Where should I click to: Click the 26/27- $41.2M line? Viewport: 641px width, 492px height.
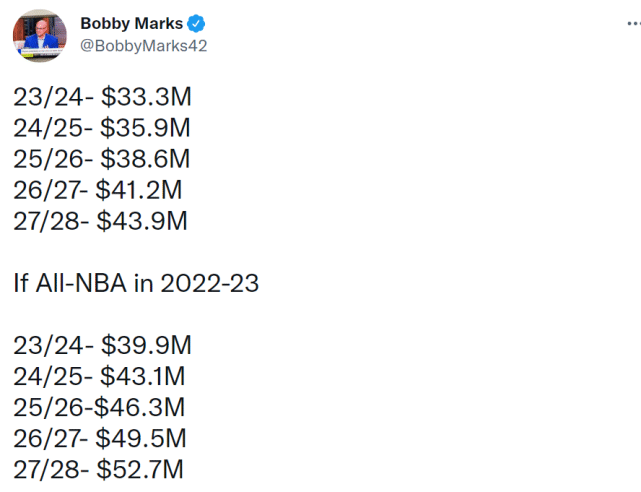98,190
